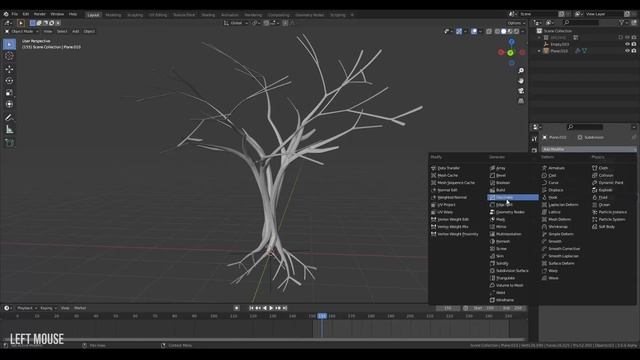Choose the Wireframe modifier
Image resolution: width=640 pixels, height=360 pixels.
pyautogui.click(x=505, y=300)
